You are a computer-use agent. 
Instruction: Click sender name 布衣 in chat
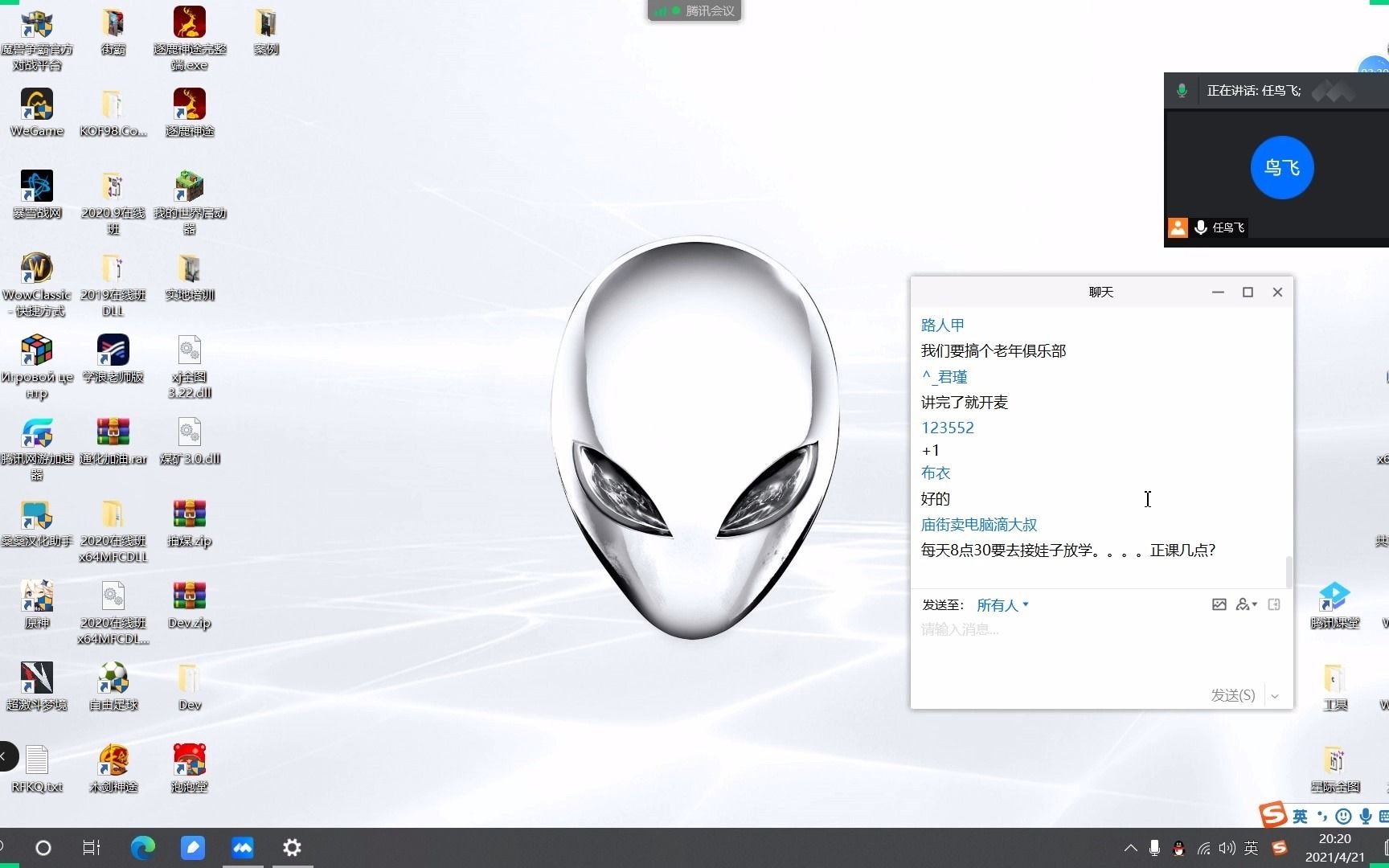tap(936, 473)
